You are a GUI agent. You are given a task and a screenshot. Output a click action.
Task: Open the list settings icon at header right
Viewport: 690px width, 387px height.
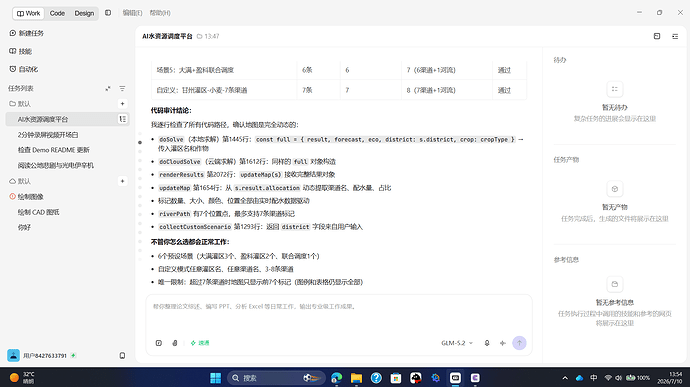[x=675, y=37]
